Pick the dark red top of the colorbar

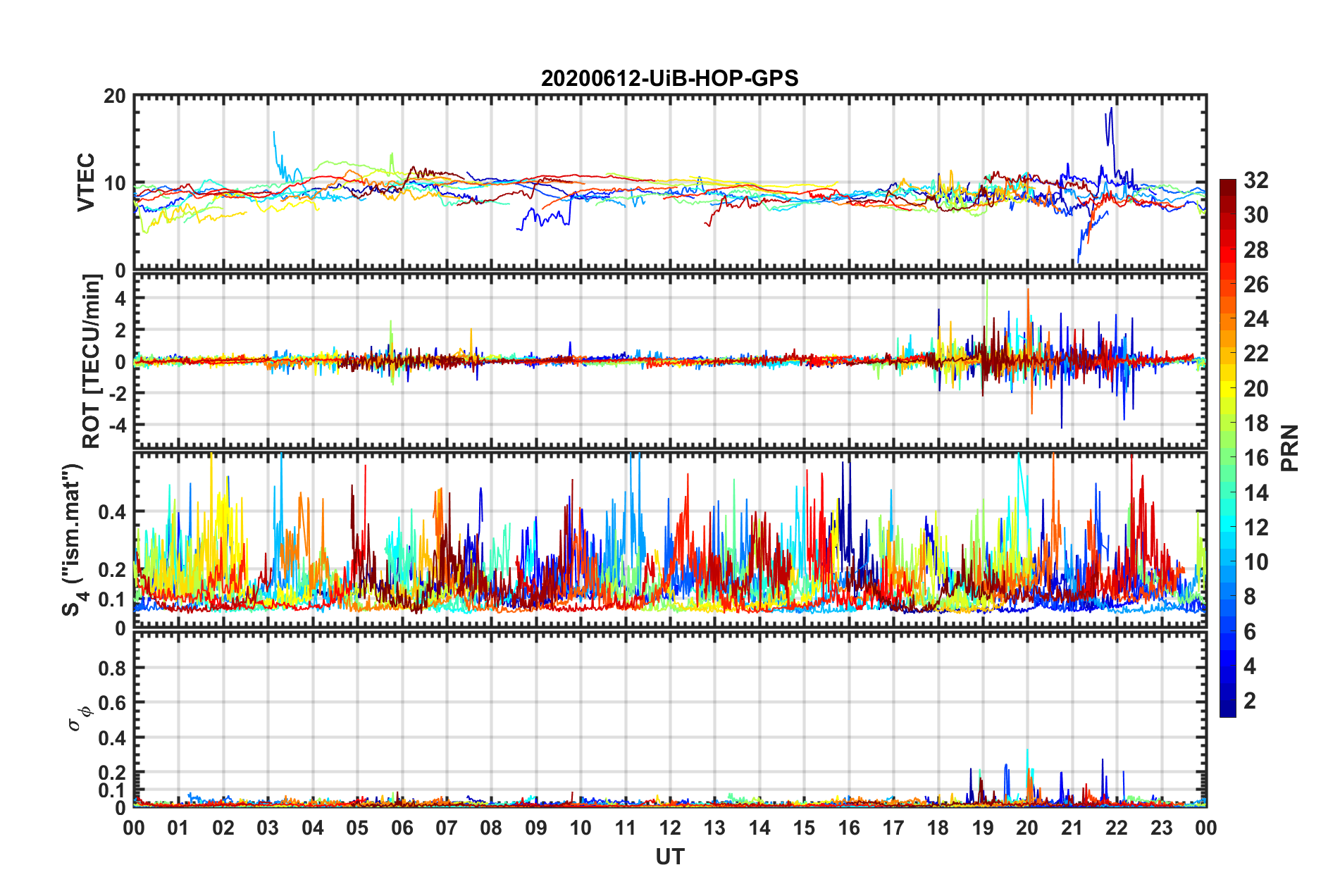1227,184
